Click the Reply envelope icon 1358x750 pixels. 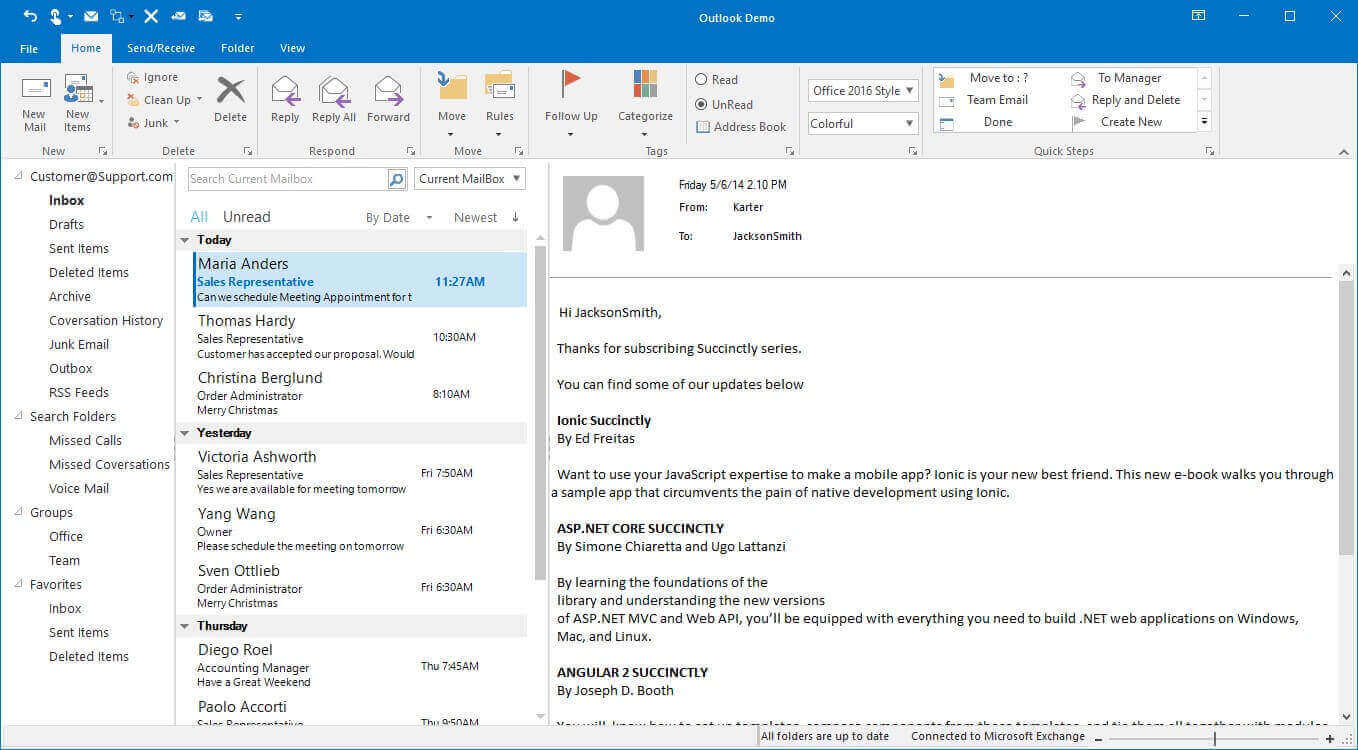(x=285, y=91)
